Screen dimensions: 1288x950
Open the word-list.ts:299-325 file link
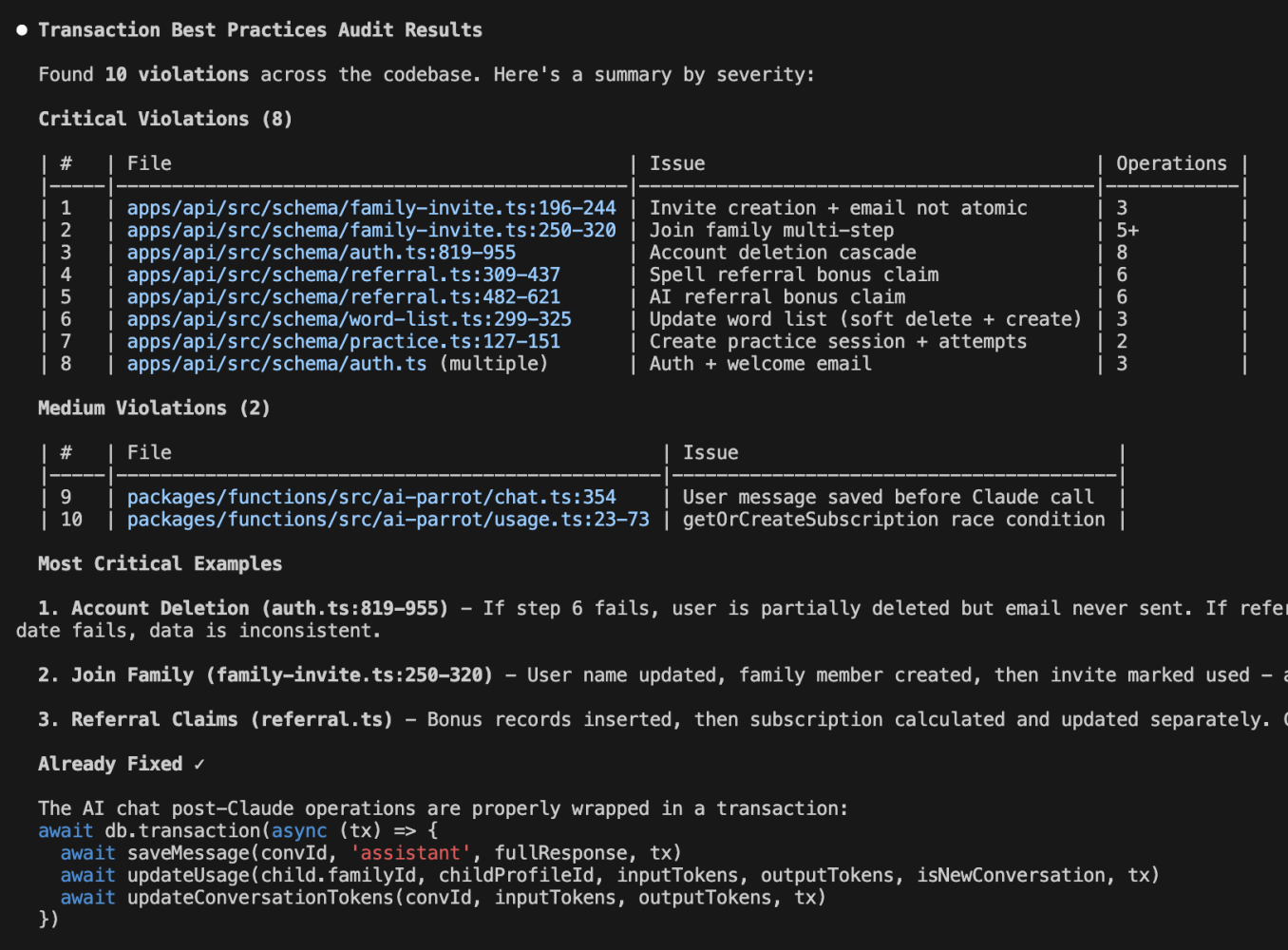tap(349, 319)
